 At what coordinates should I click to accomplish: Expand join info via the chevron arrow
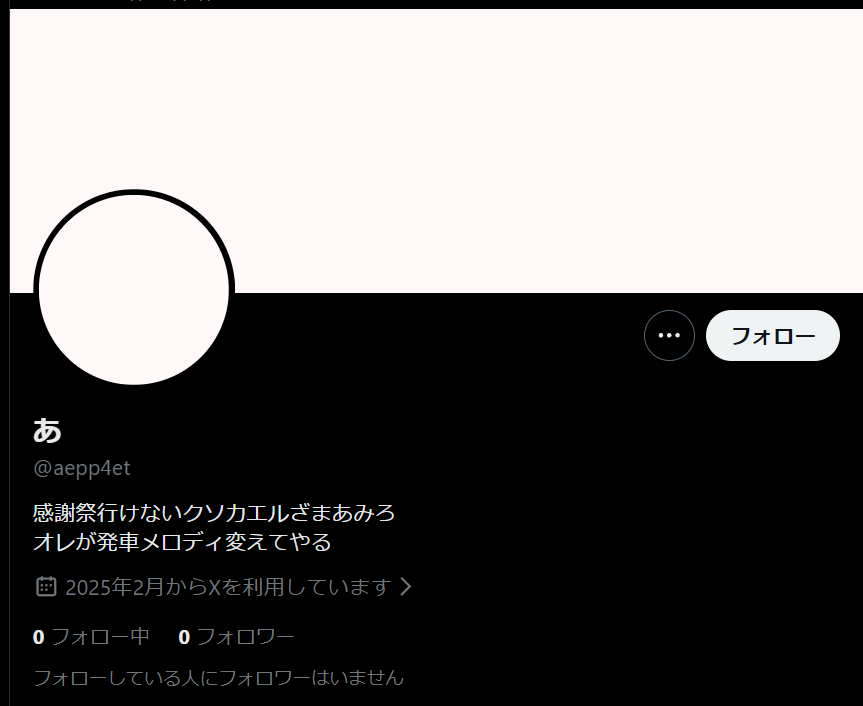(x=406, y=587)
